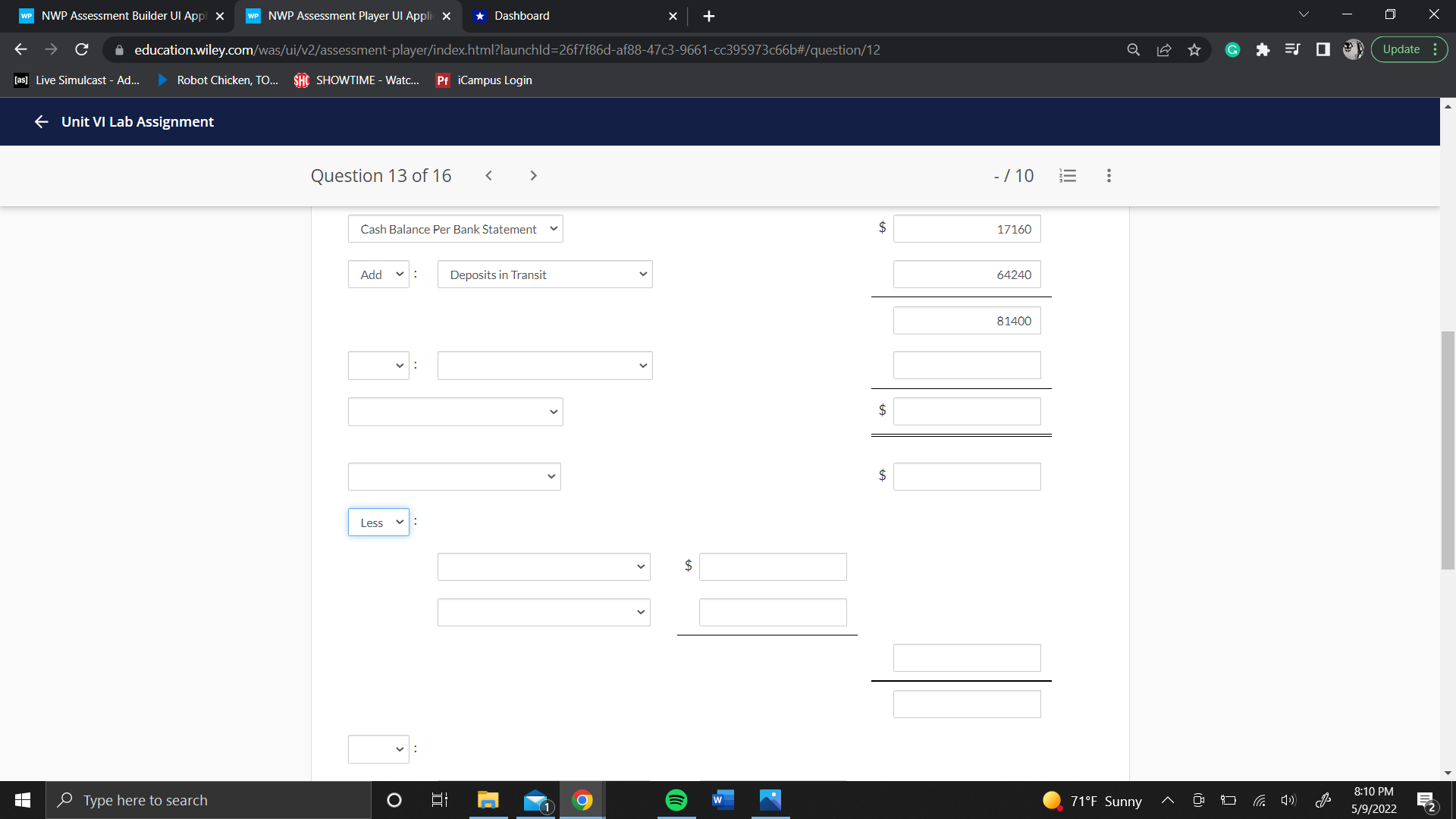Open the Grammarly extension icon
Image resolution: width=1456 pixels, height=819 pixels.
[x=1232, y=49]
